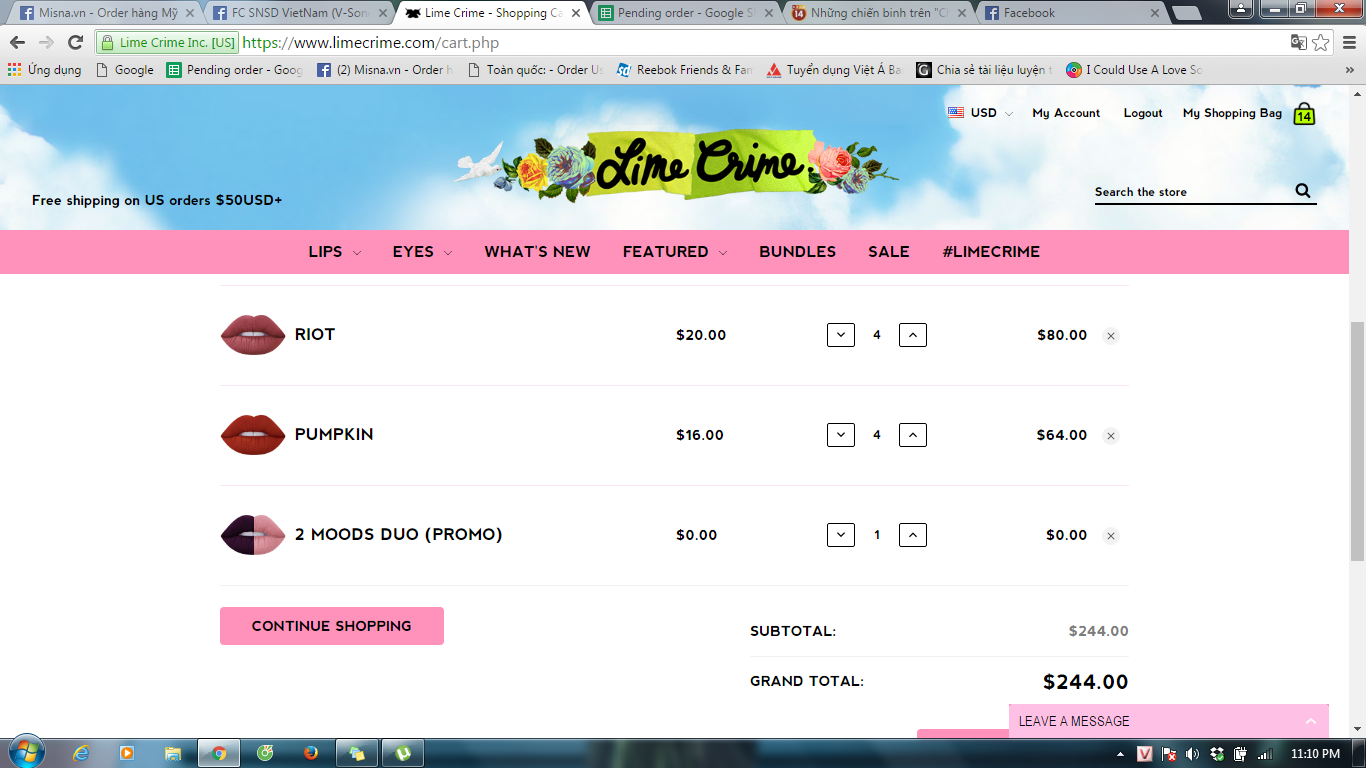1366x768 pixels.
Task: Open the #LIMECRIME menu item
Action: click(x=991, y=252)
